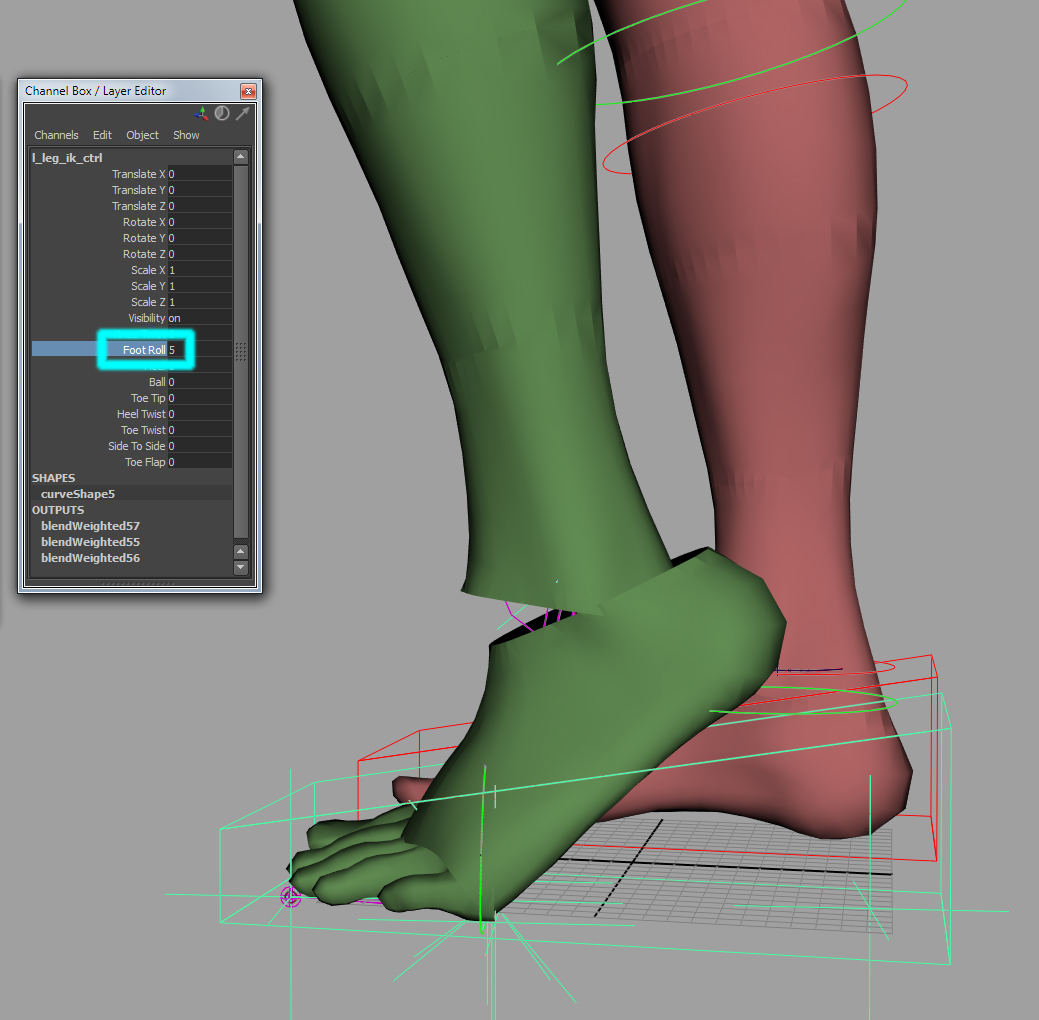Click the Toe Tip value field
1039x1020 pixels.
[x=199, y=398]
